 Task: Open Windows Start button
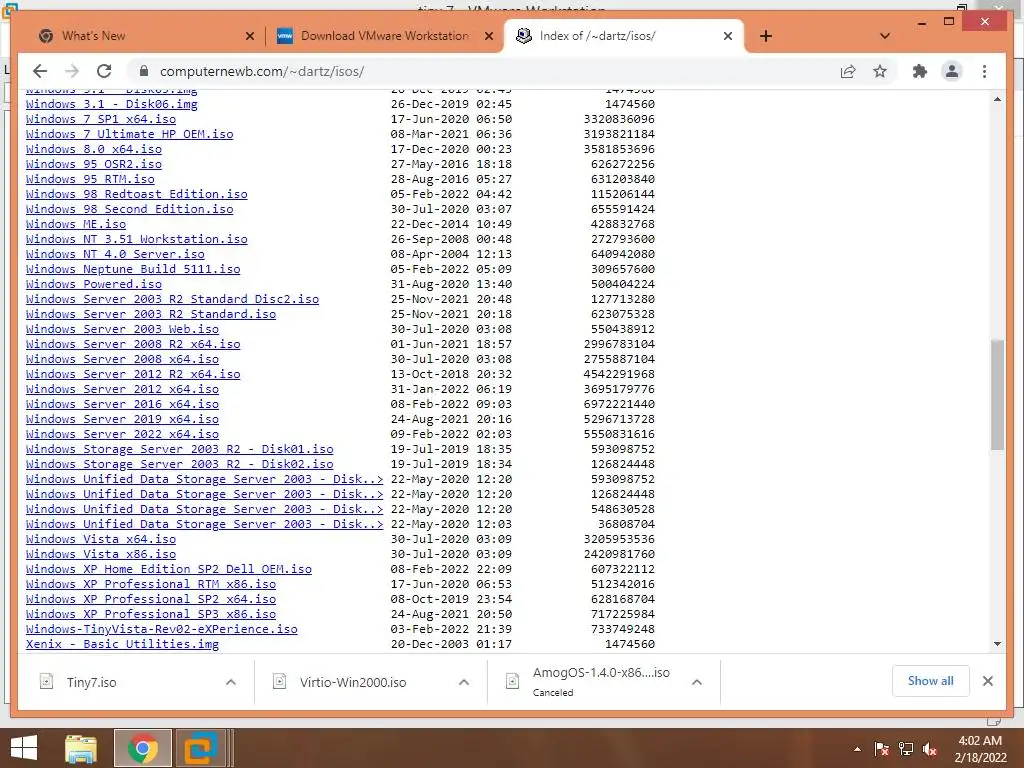point(24,748)
